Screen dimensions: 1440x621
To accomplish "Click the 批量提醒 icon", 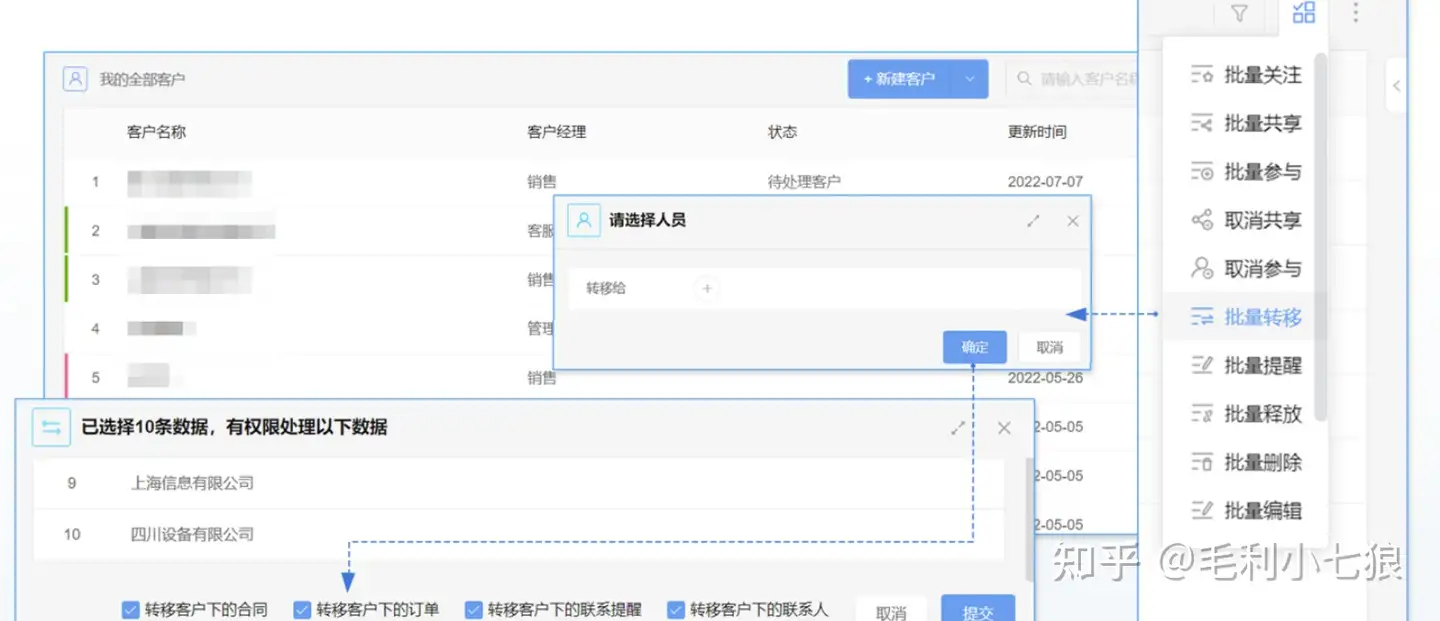I will point(1202,366).
